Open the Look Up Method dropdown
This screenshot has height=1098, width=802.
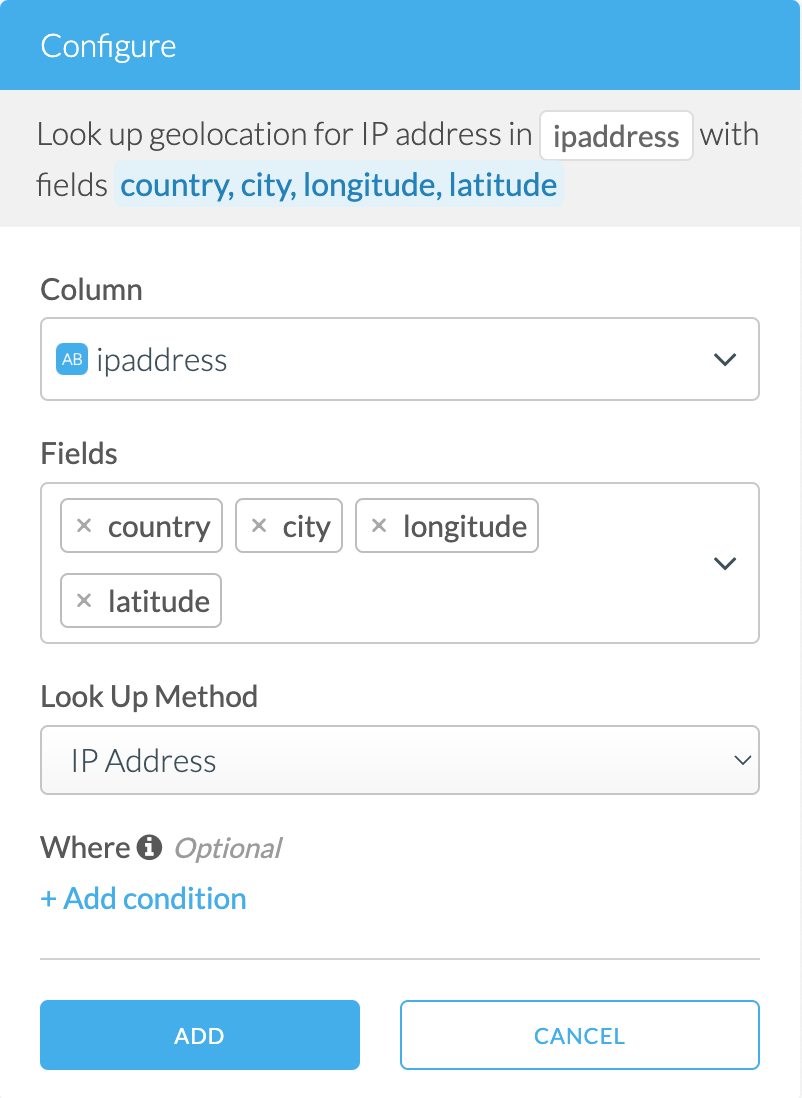[399, 761]
